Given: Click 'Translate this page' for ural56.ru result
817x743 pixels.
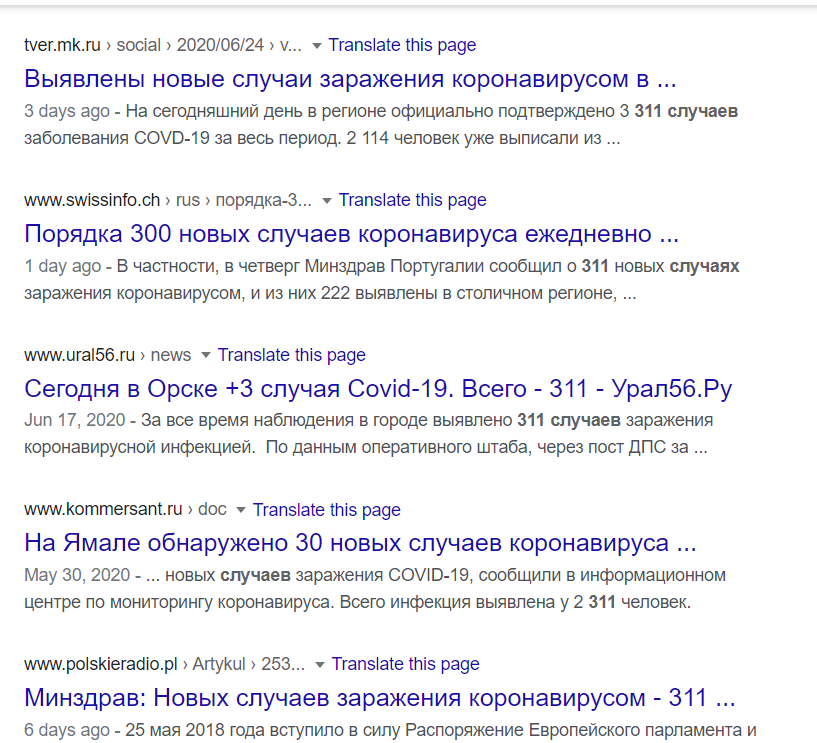Looking at the screenshot, I should click(x=292, y=355).
